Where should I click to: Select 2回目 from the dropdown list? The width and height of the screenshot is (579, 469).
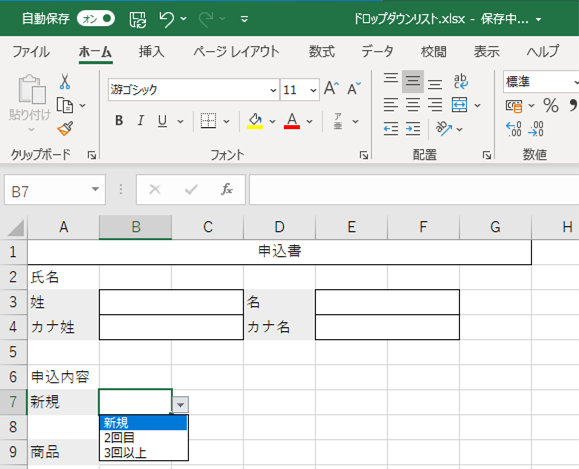(x=144, y=438)
